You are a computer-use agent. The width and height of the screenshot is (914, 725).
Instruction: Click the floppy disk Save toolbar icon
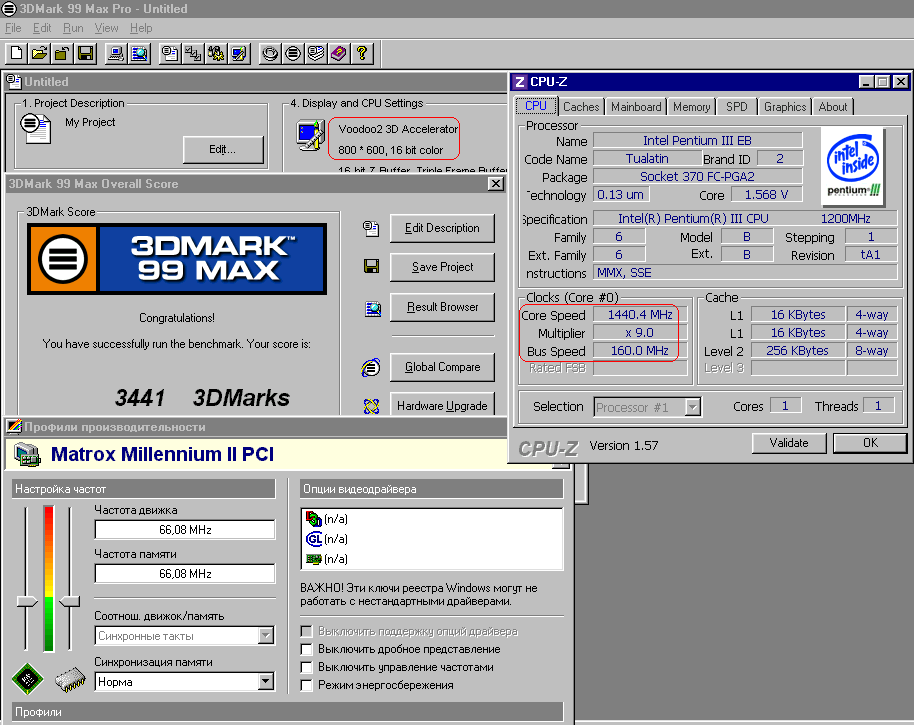pyautogui.click(x=85, y=54)
